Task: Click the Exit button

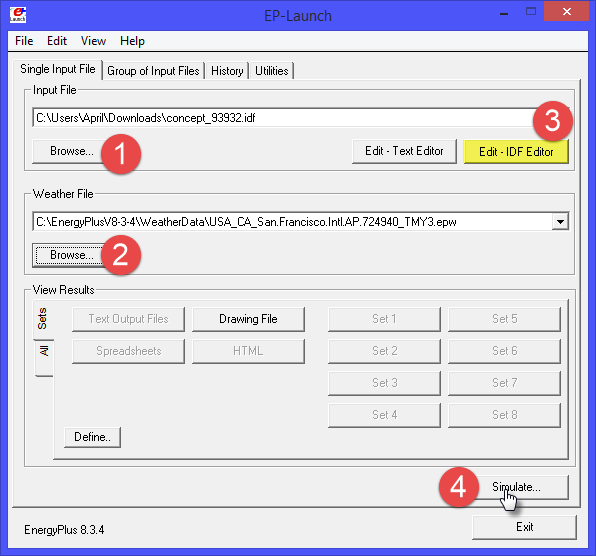Action: point(525,527)
